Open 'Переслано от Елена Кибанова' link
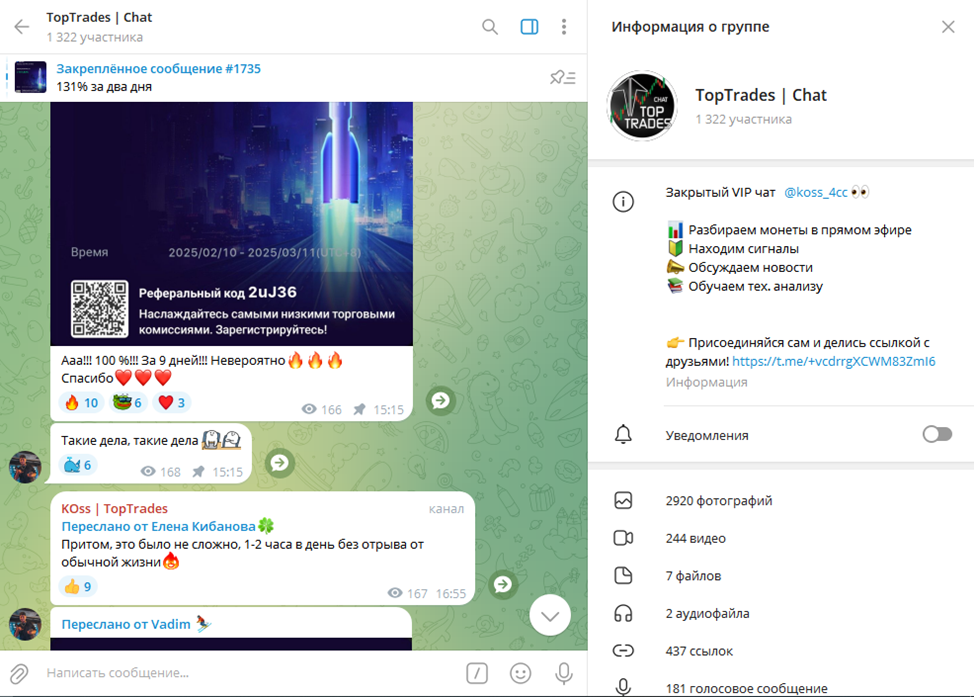Screen dimensions: 974x697 (x=167, y=526)
